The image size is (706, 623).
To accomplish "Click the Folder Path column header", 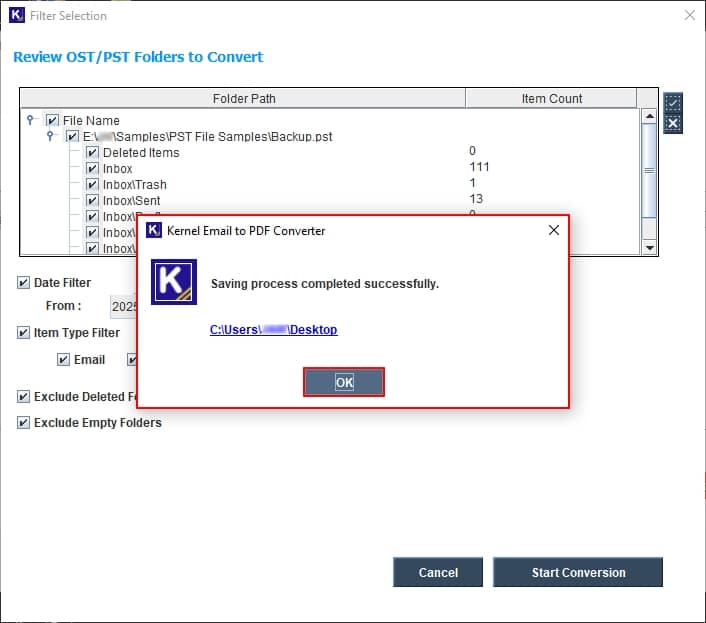I will tap(243, 99).
